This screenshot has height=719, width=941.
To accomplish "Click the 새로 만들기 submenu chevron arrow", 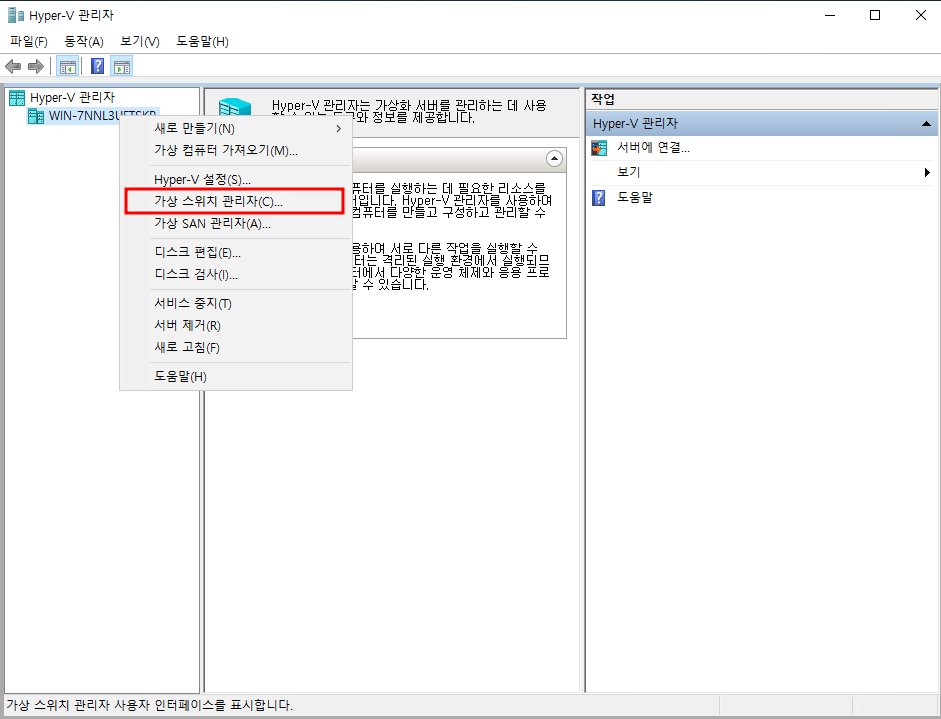I will tap(338, 128).
